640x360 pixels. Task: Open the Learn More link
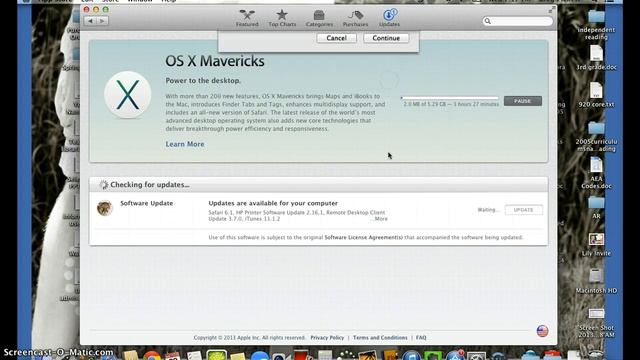[185, 144]
